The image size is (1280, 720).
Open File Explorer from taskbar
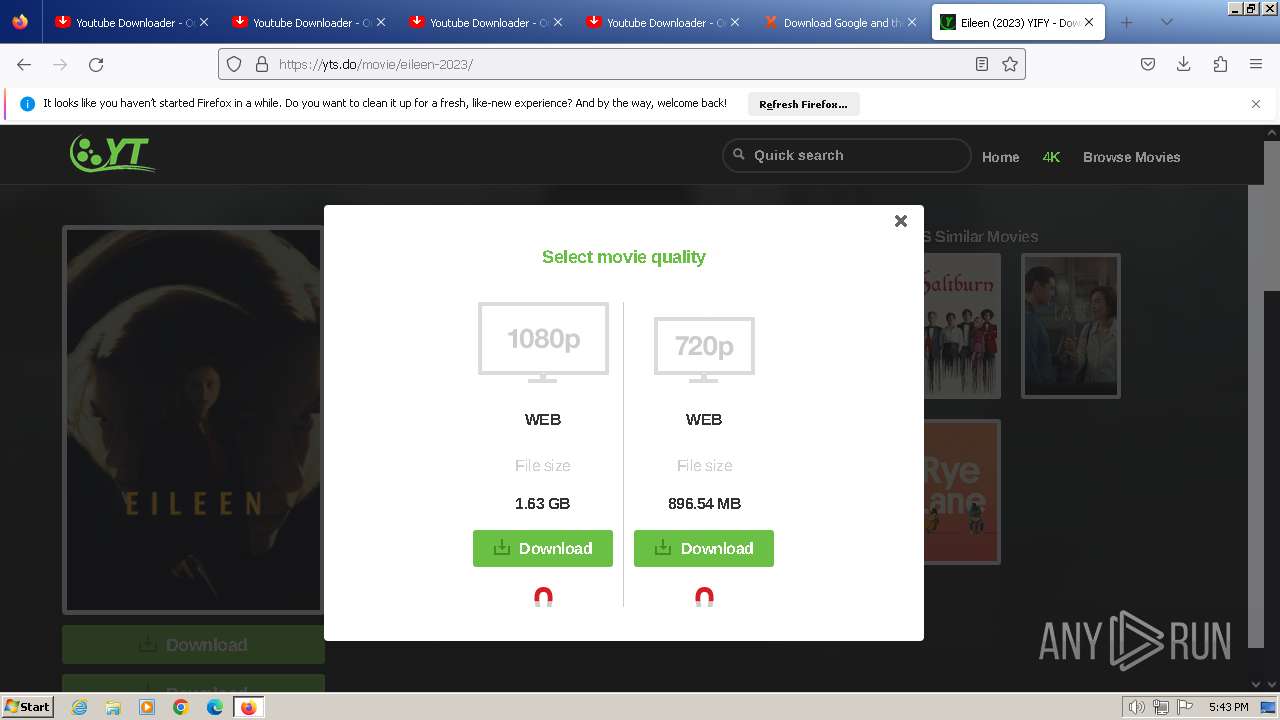[x=113, y=707]
